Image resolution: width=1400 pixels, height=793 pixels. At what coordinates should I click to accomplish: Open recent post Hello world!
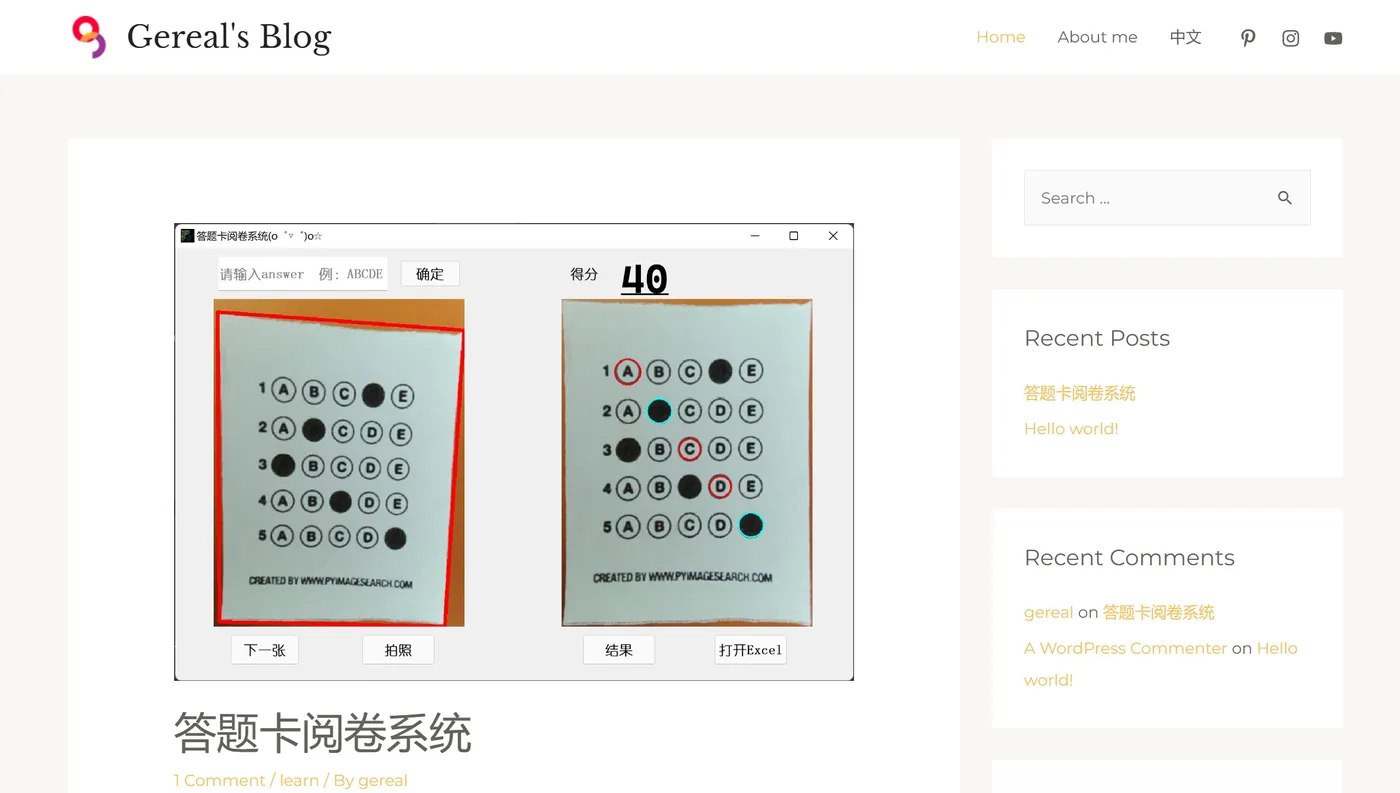1071,428
